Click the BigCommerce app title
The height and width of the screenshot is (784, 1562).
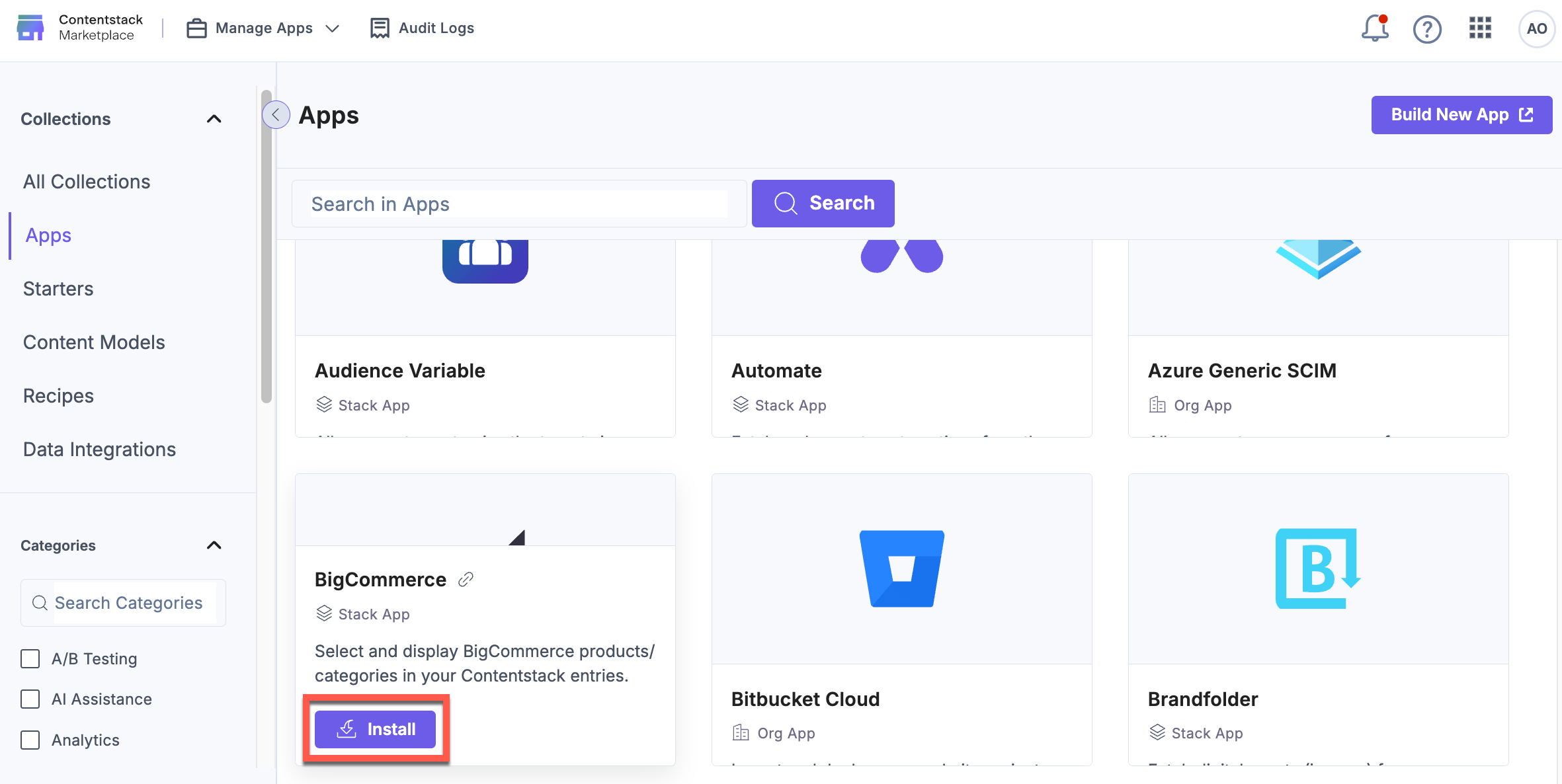coord(380,580)
